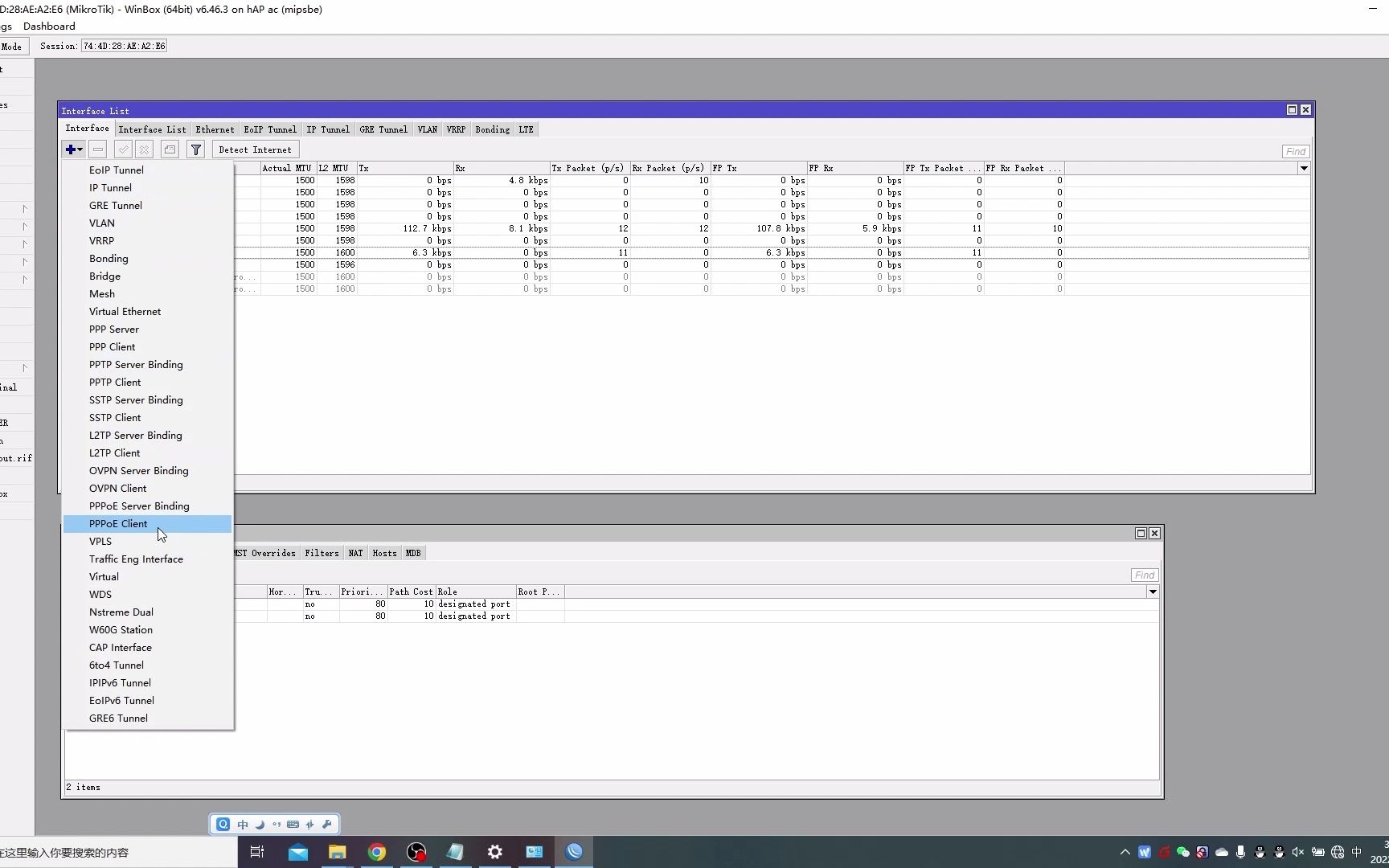This screenshot has width=1389, height=868.
Task: Open Task View on the taskbar
Action: point(257,852)
